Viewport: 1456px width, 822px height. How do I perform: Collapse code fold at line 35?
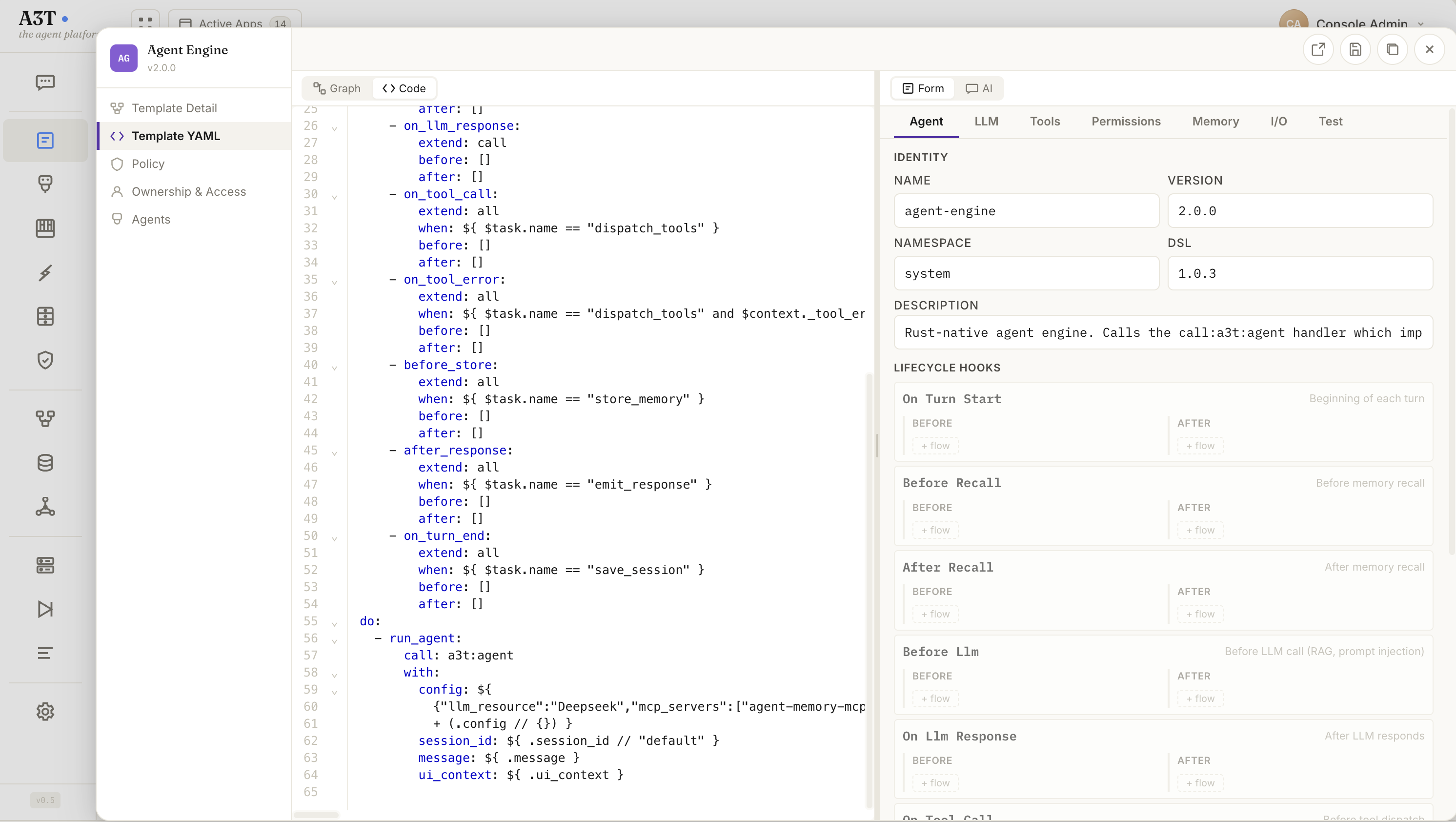(x=335, y=282)
